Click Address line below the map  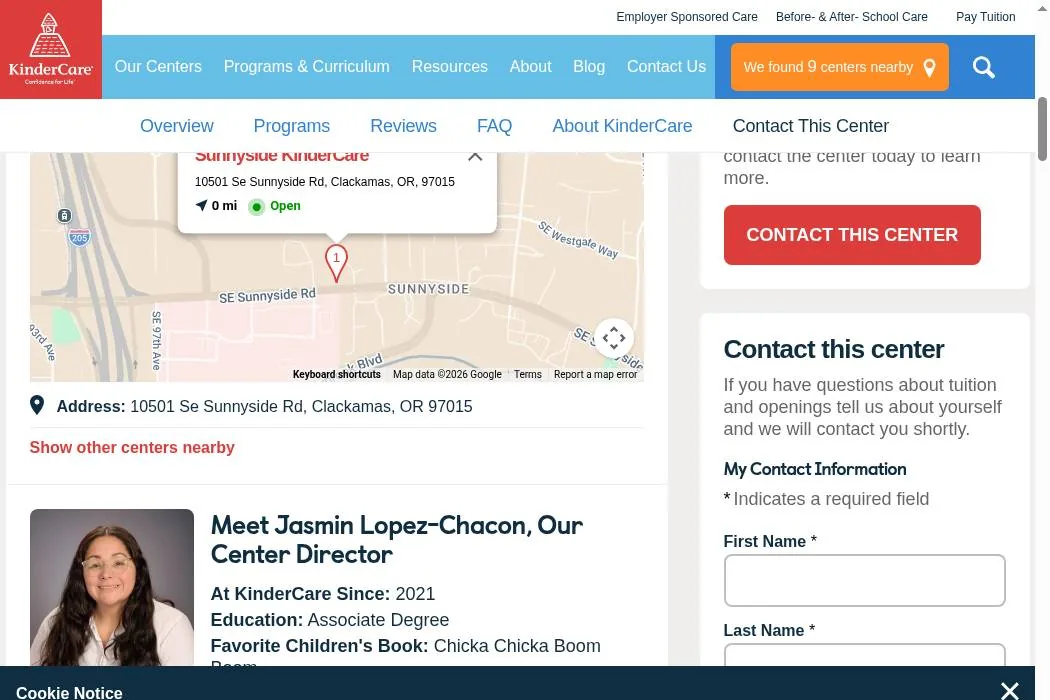tap(265, 406)
